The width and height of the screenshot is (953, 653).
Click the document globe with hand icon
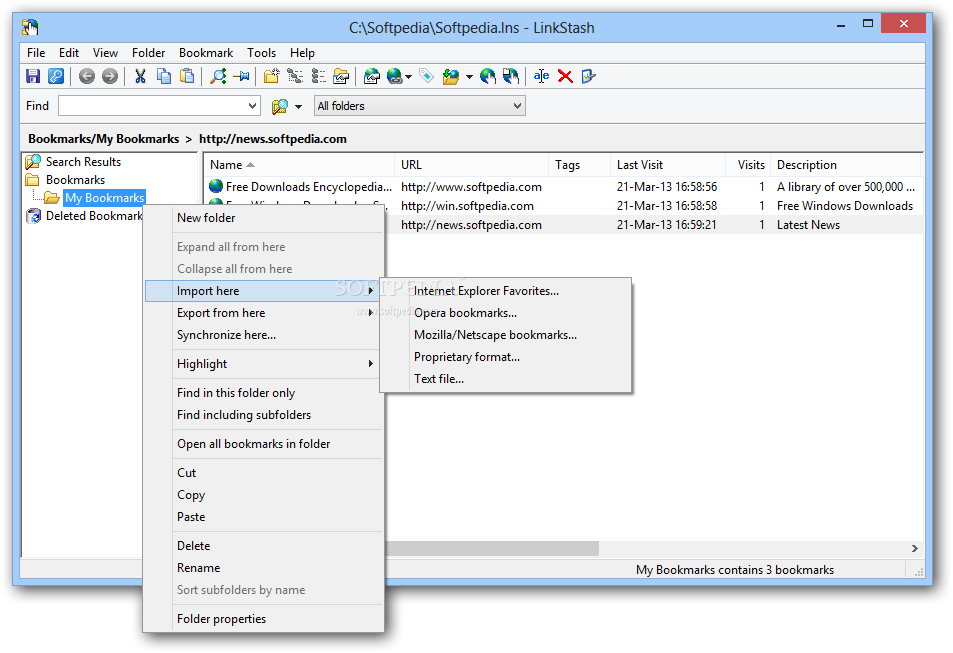(511, 76)
